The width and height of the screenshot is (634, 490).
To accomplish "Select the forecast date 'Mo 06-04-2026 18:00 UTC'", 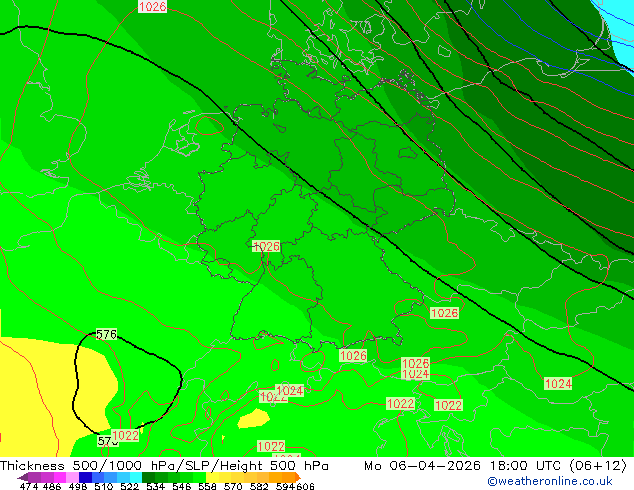I will [463, 466].
